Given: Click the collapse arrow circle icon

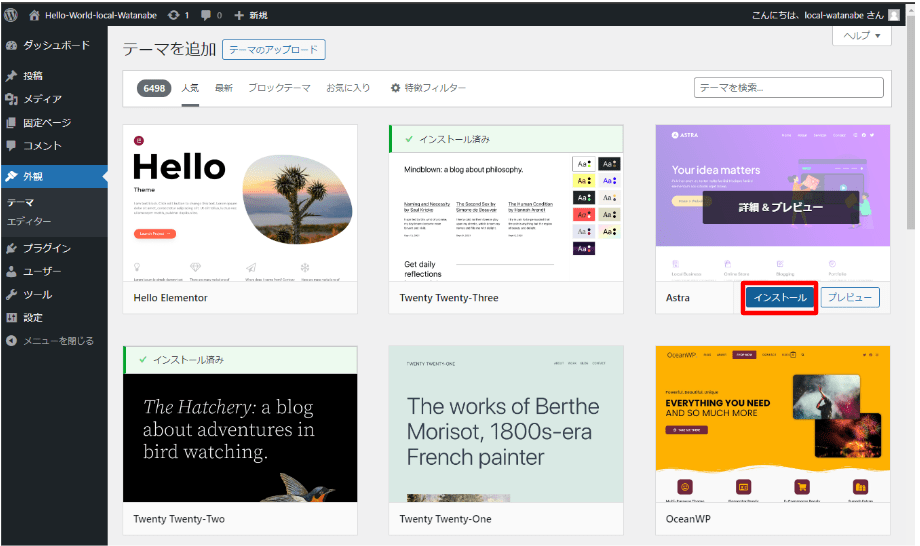Looking at the screenshot, I should tap(11, 341).
